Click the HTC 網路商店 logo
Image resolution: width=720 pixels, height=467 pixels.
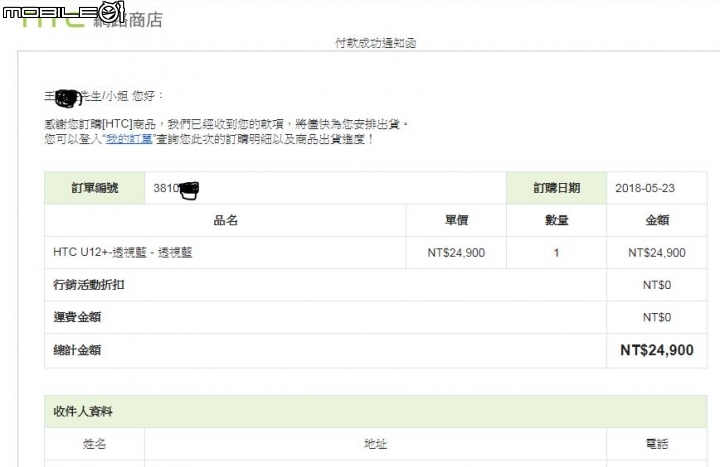92,20
